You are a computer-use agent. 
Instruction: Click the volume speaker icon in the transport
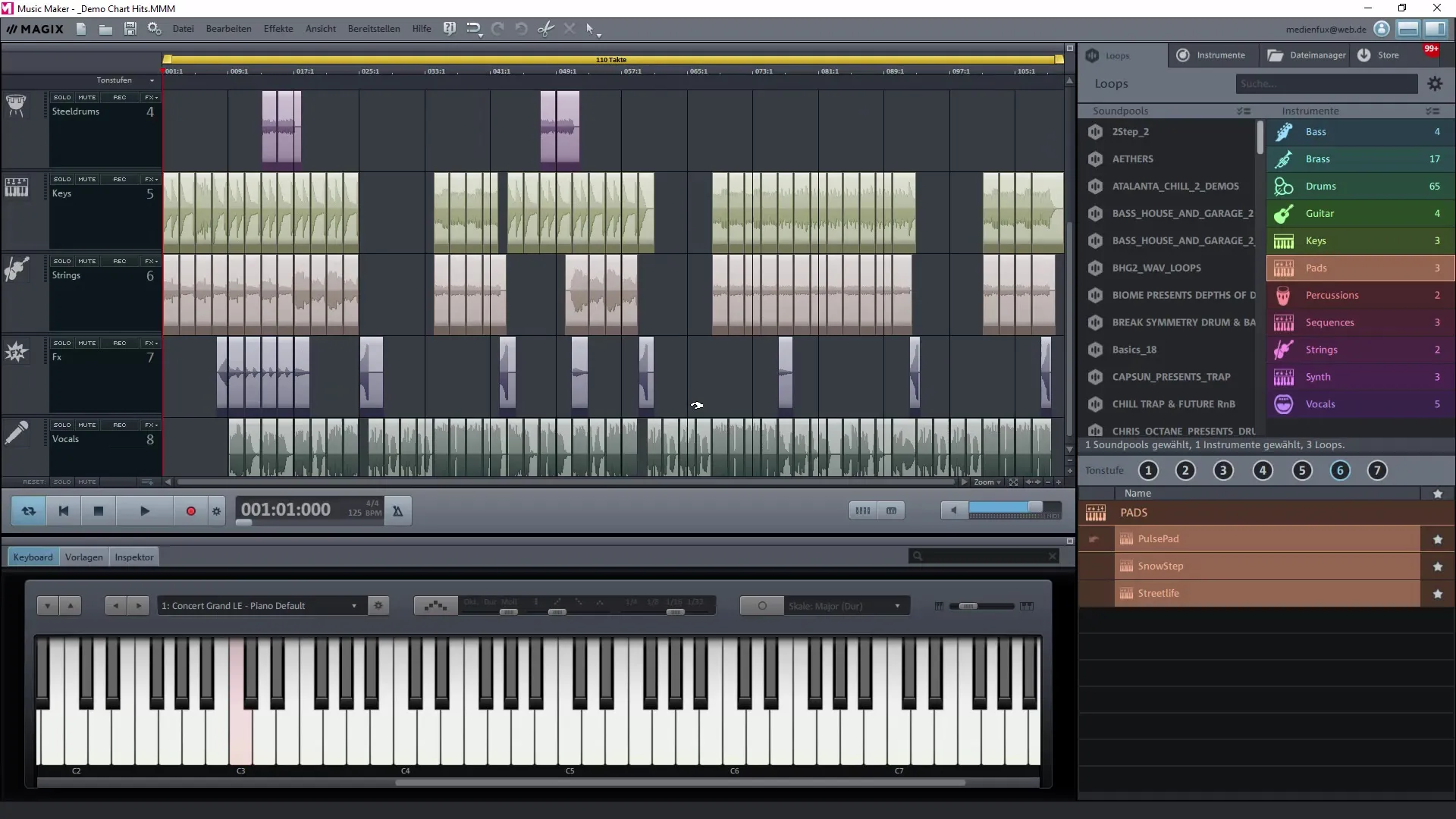(954, 511)
